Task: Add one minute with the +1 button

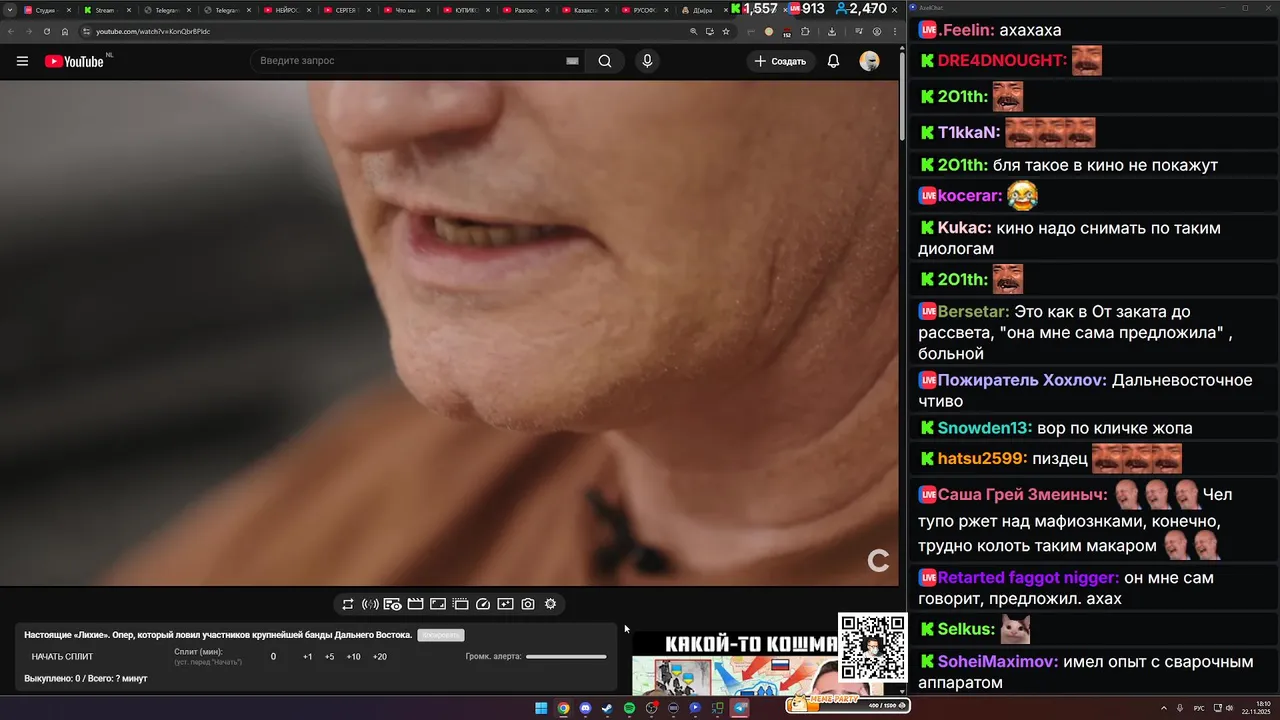Action: (307, 657)
